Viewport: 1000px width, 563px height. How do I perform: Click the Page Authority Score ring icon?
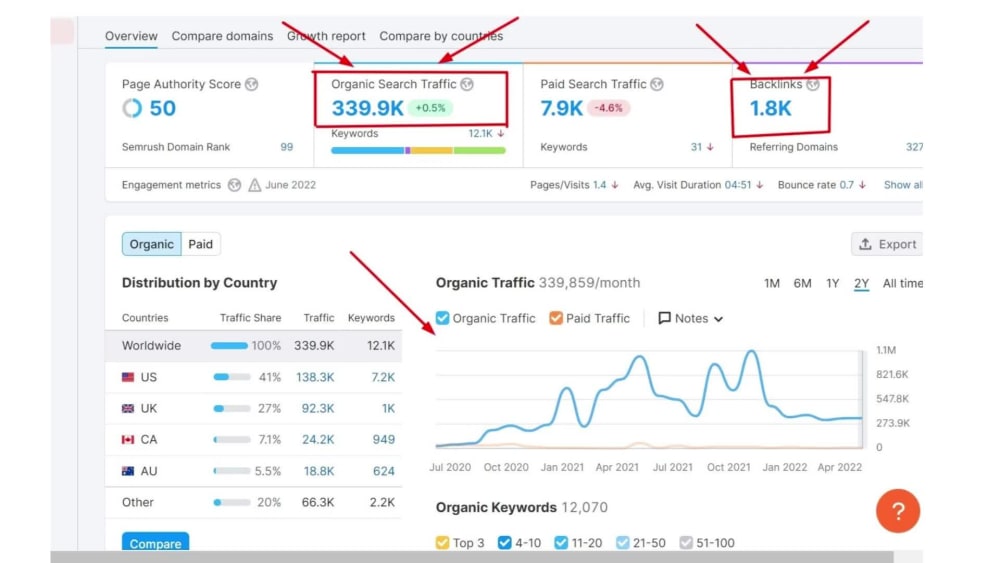click(132, 108)
